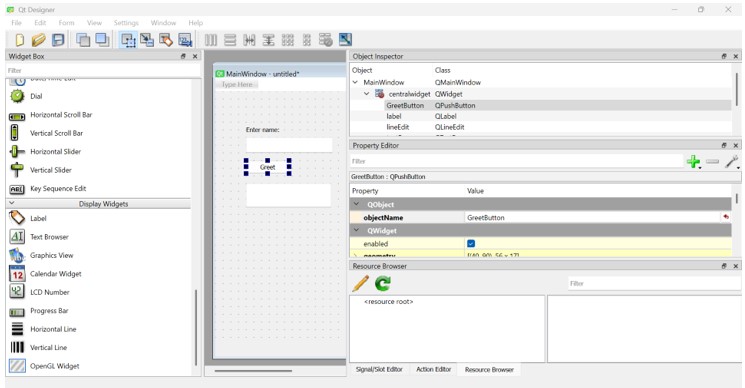Open the Settings menu
This screenshot has height=388, width=745.
coord(126,23)
